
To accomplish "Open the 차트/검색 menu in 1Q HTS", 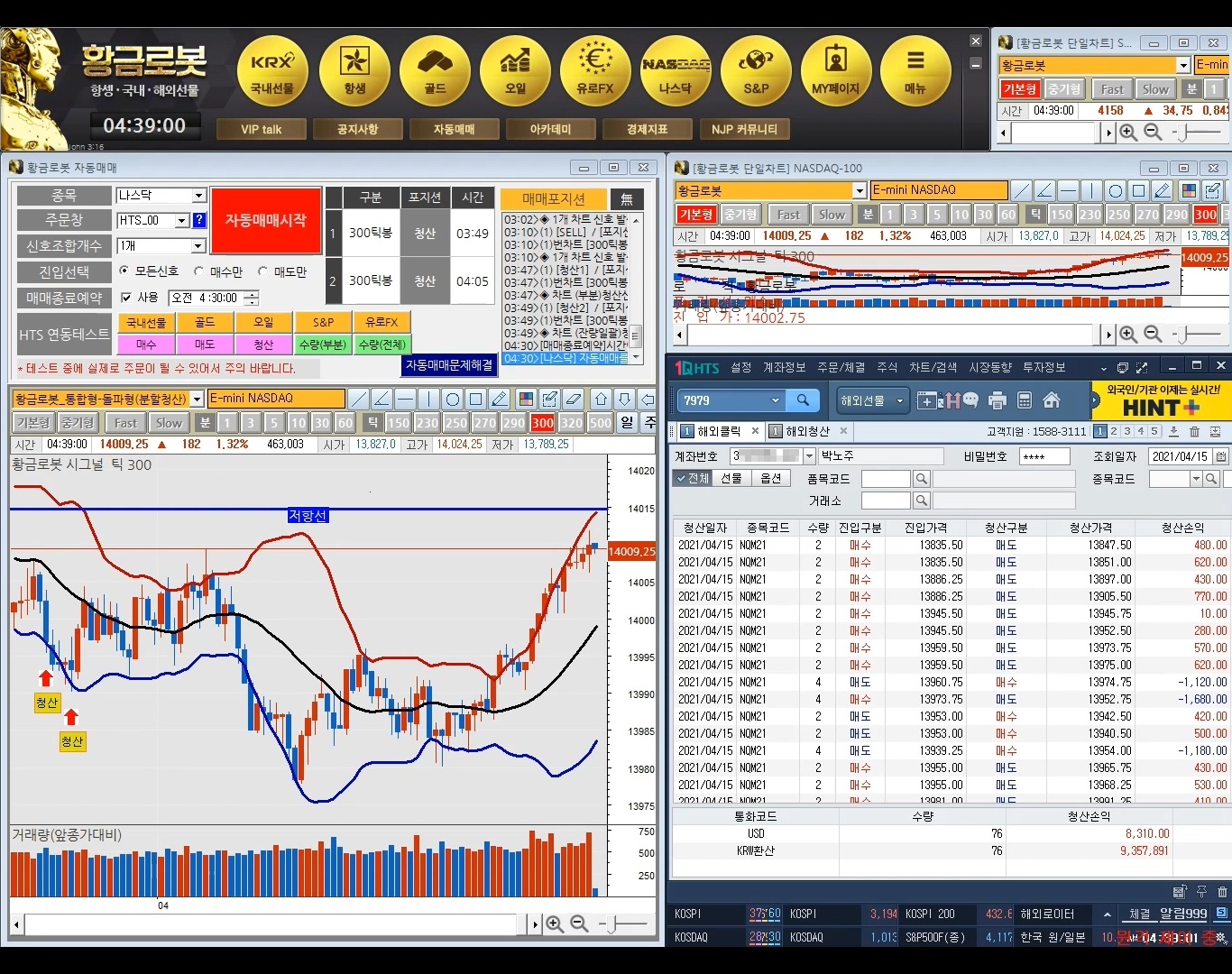I will click(933, 367).
